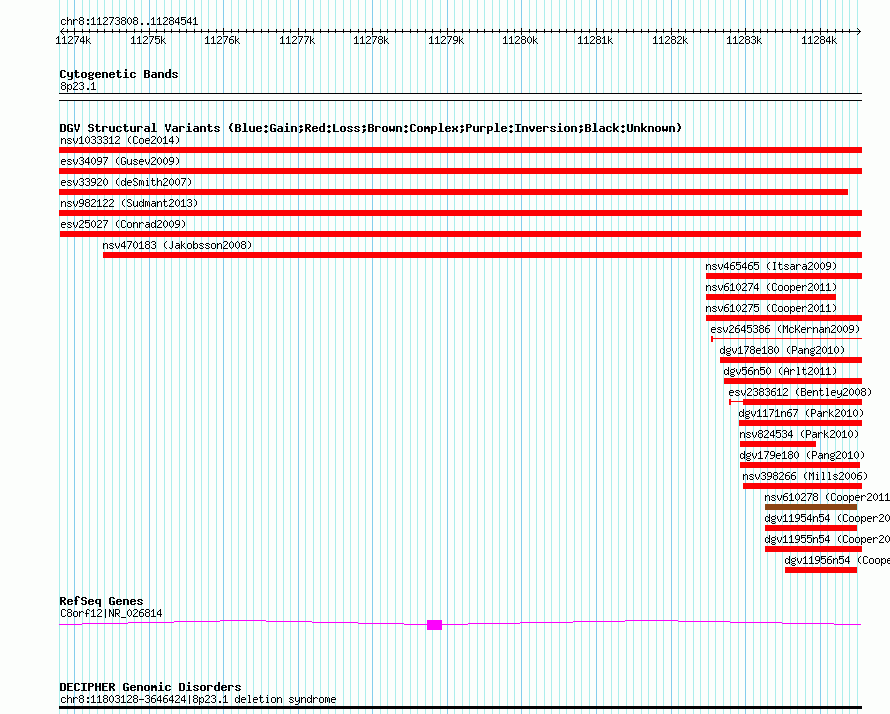Click the 8p23.1 deletion syndrome label
Viewport: 890px width, 714px height.
pyautogui.click(x=198, y=699)
